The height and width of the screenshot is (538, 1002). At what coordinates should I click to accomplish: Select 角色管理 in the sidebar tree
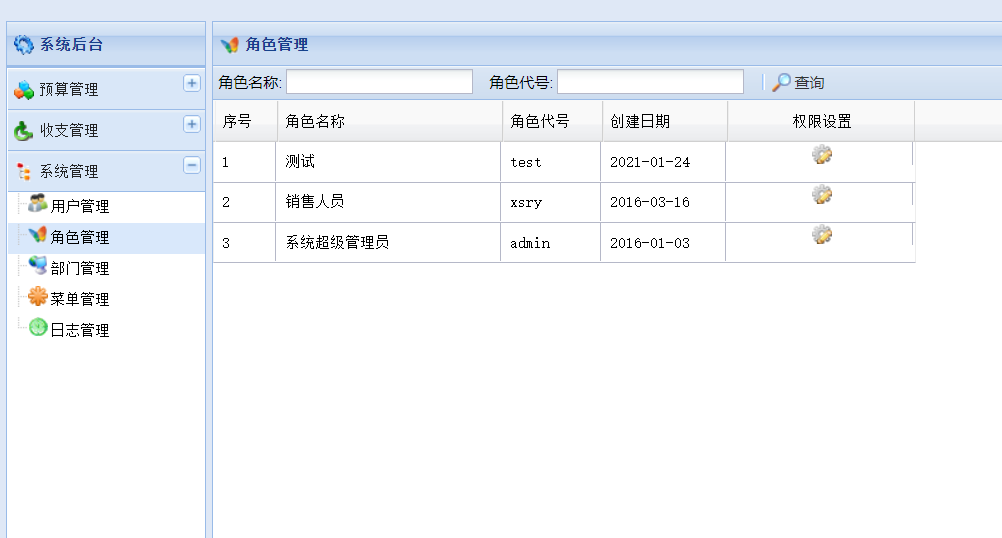(x=80, y=238)
